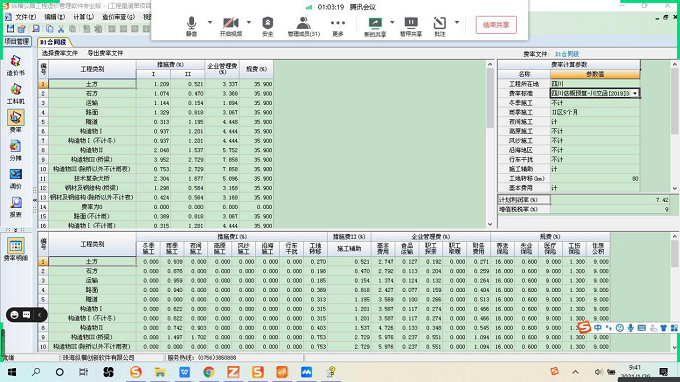Open the 造价审查(G) menu

coord(118,17)
